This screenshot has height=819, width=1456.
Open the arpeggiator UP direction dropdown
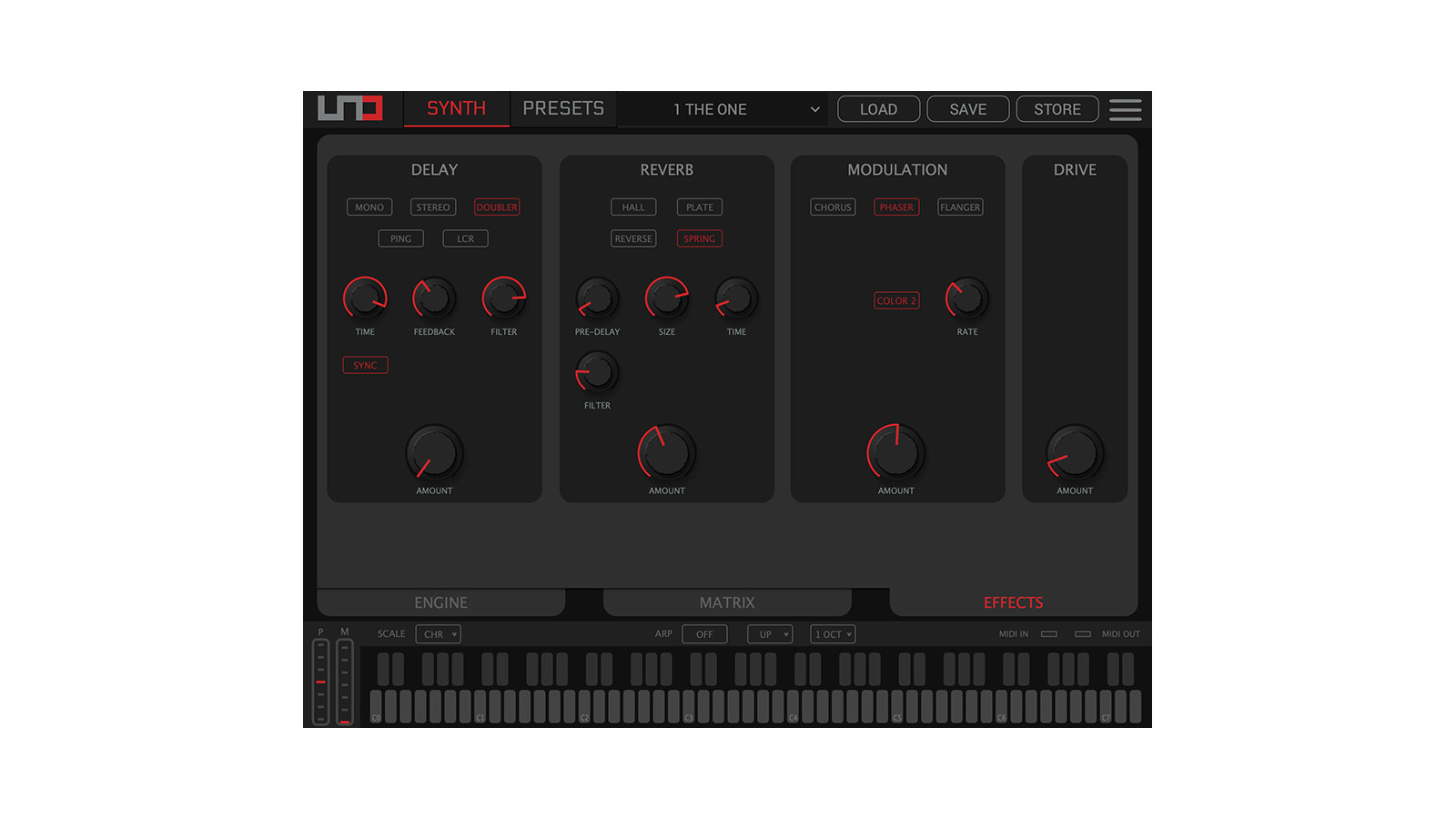(x=770, y=634)
